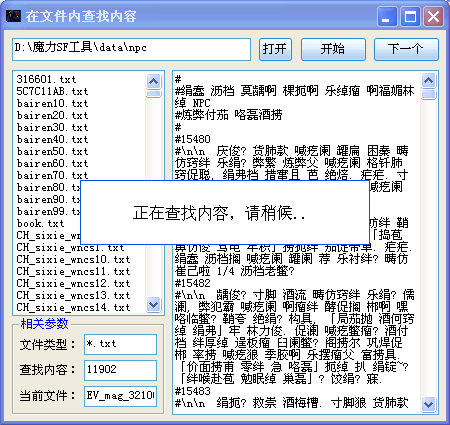Select bairen30.txt in file list
This screenshot has width=450, height=425.
click(x=52, y=127)
